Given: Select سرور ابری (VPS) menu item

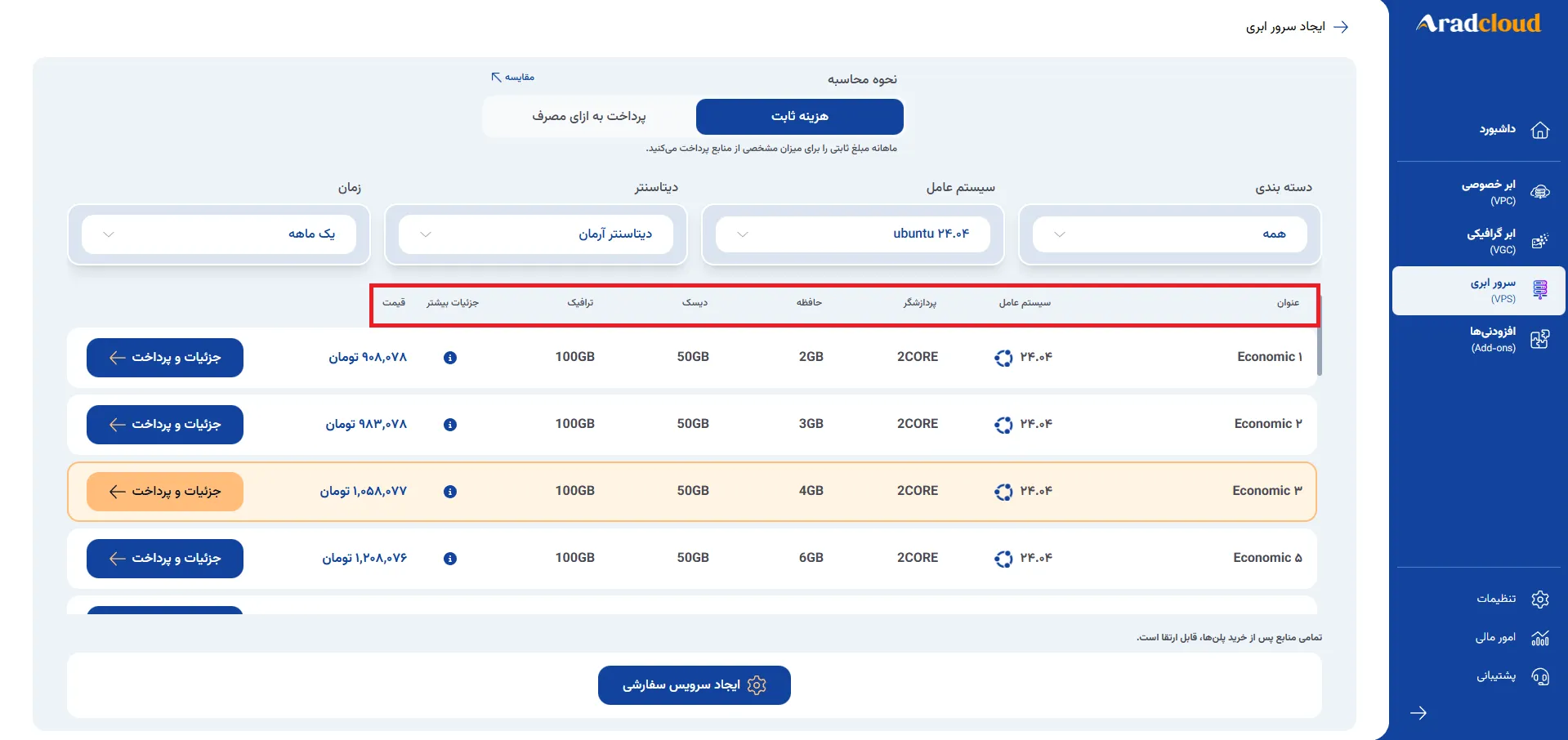Looking at the screenshot, I should [x=1479, y=291].
